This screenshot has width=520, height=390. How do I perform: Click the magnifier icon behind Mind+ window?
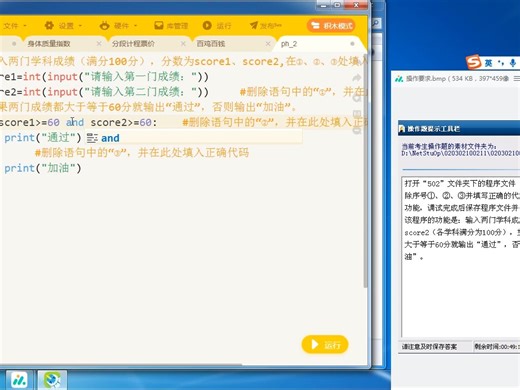point(376,23)
